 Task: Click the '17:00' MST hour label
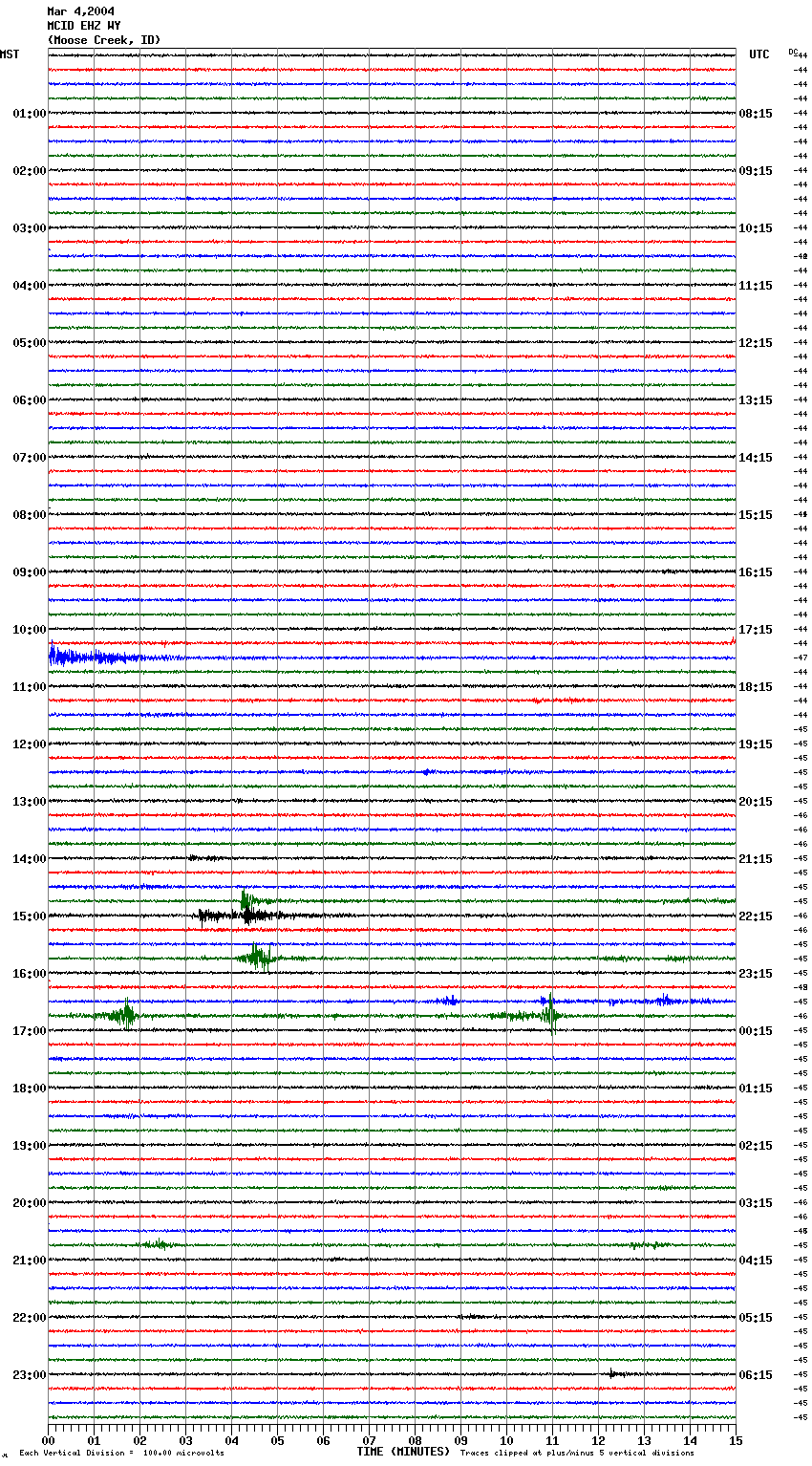click(x=30, y=1031)
